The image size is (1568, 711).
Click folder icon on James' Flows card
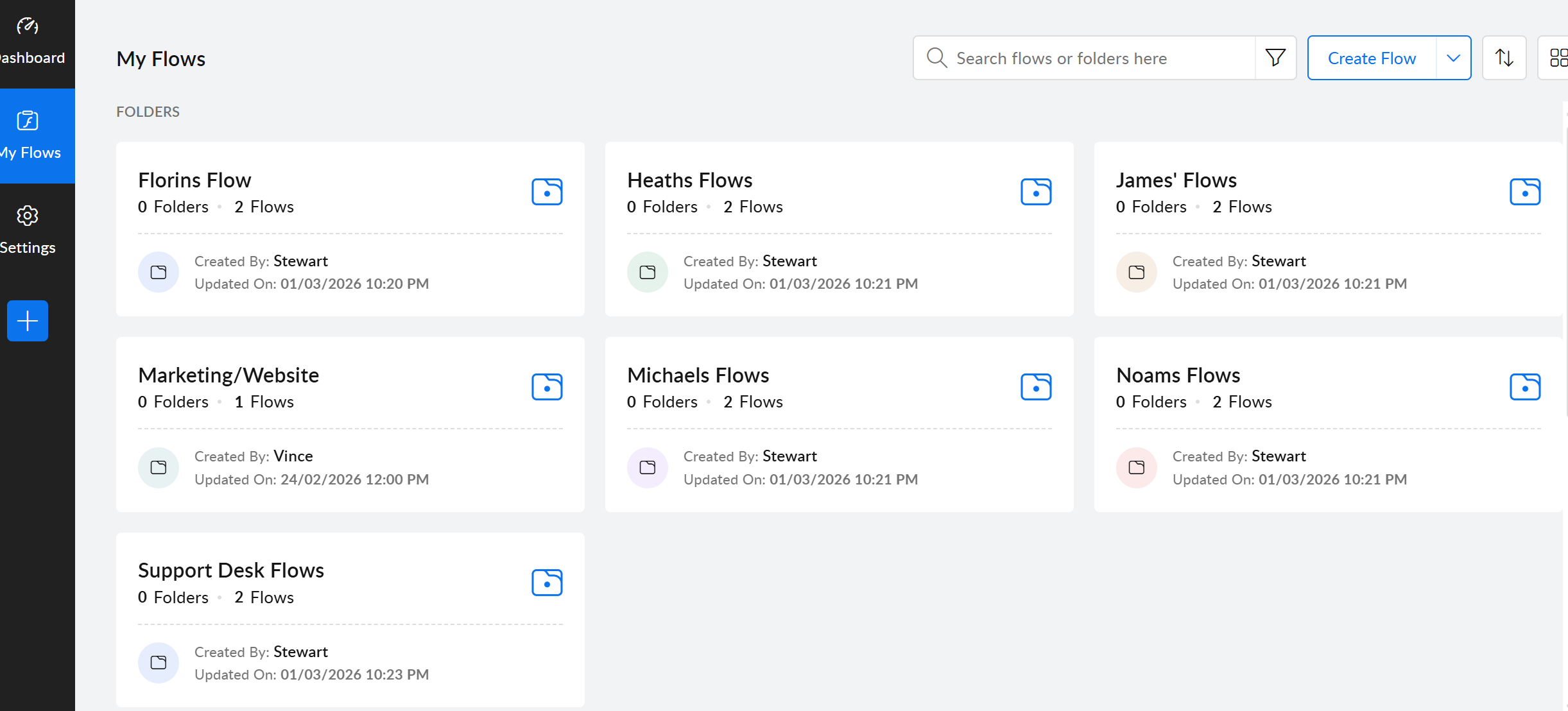point(1525,192)
